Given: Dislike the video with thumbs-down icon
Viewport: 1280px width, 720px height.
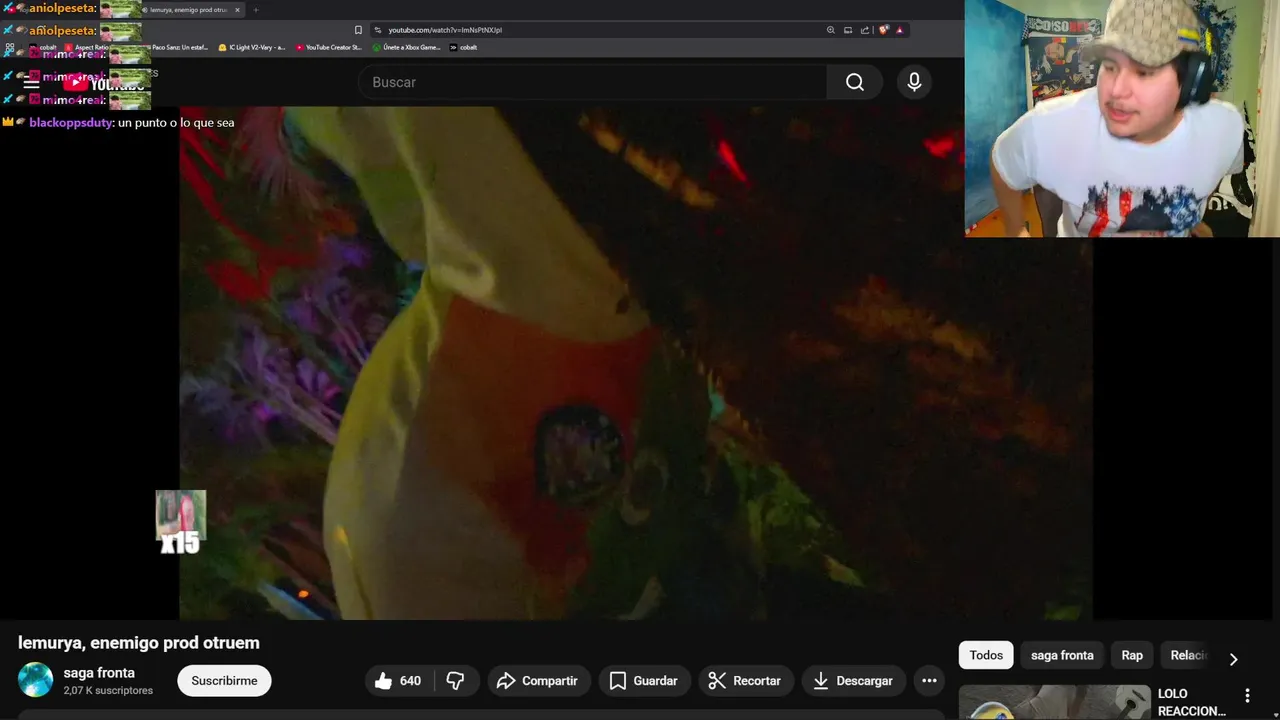Looking at the screenshot, I should tap(455, 681).
